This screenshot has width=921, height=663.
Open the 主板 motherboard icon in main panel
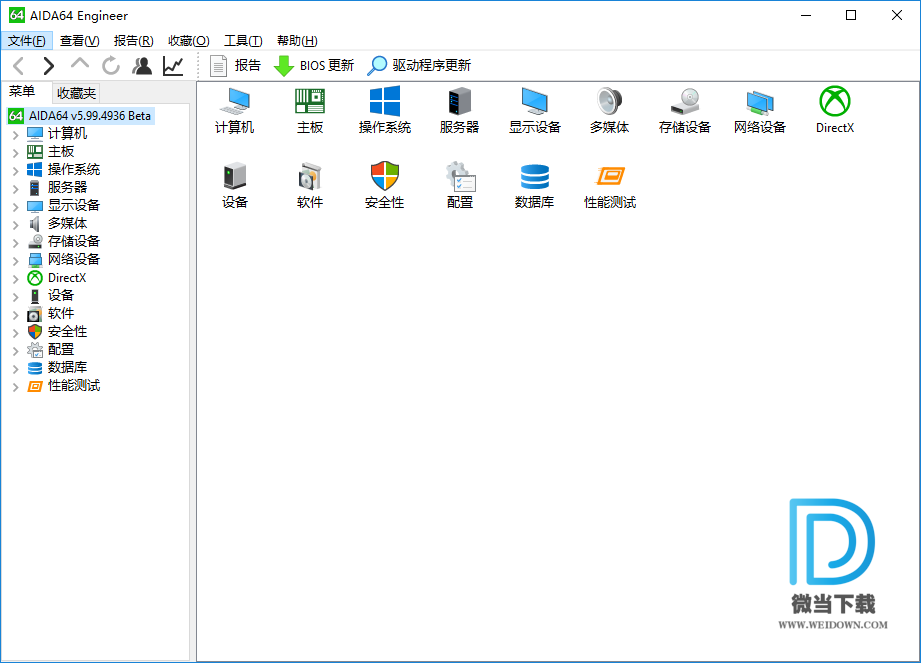(310, 110)
